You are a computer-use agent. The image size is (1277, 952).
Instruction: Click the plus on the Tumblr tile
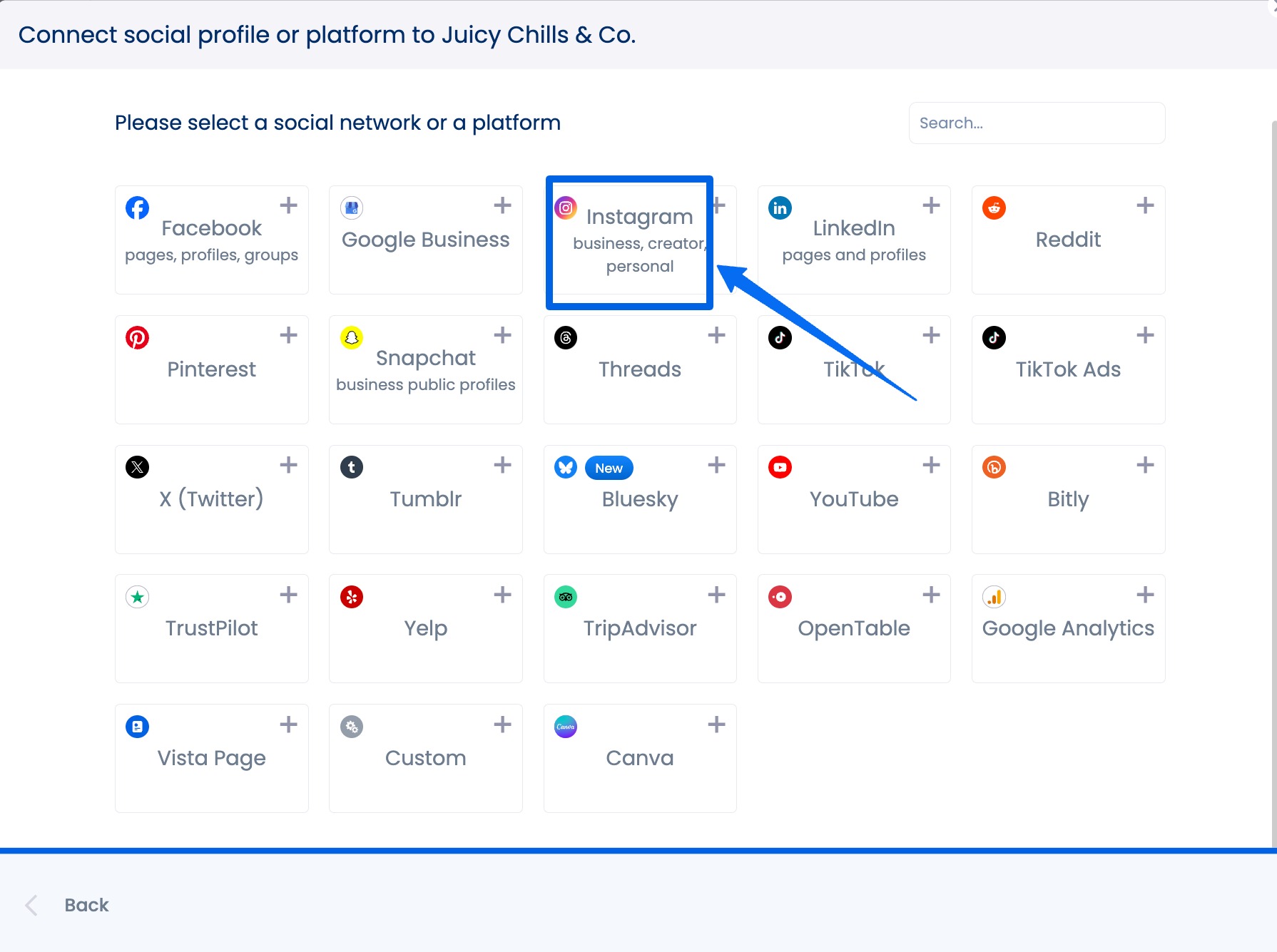pyautogui.click(x=502, y=465)
